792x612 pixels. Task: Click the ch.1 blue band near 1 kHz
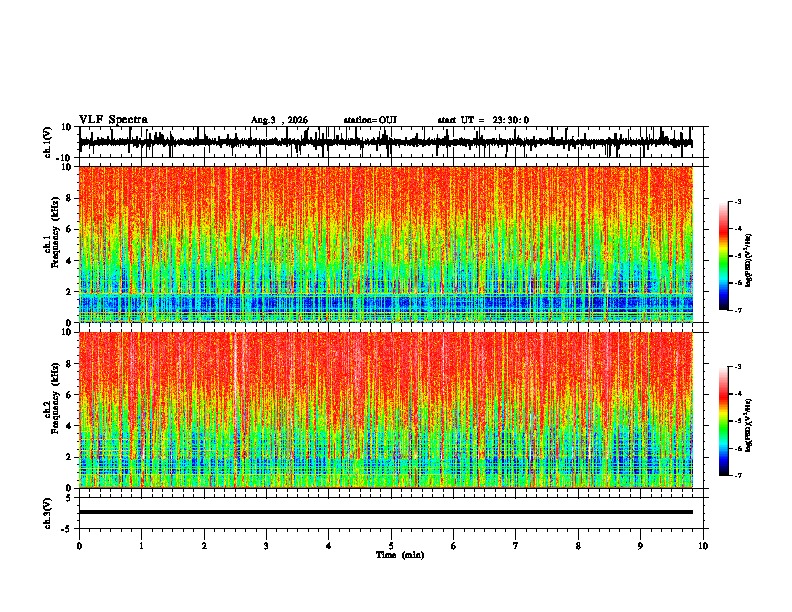[386, 304]
